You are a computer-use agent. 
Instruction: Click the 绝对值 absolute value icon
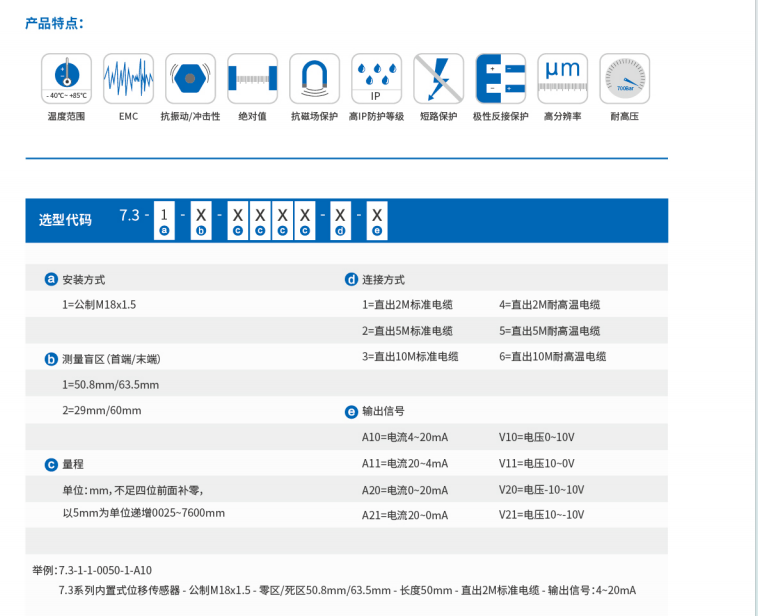tap(252, 78)
